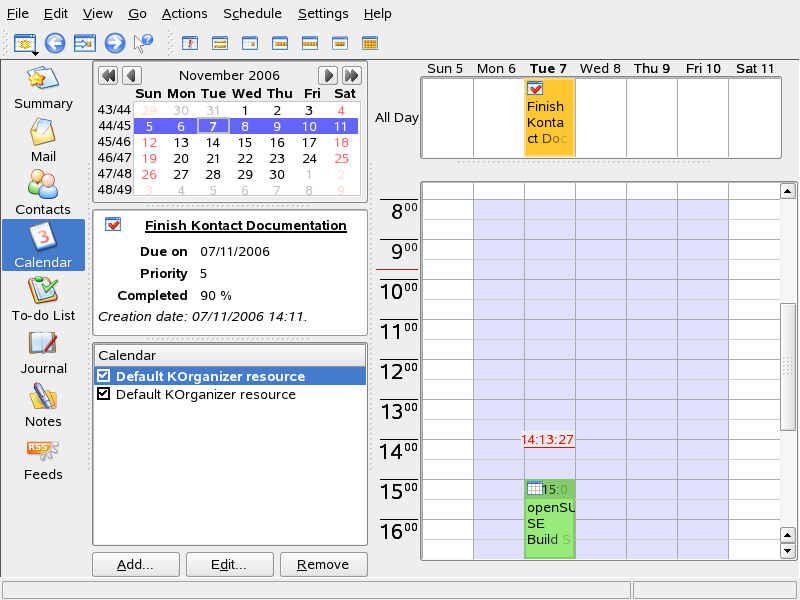Go to next month in mini calendar
Viewport: 800px width, 600px height.
[328, 76]
